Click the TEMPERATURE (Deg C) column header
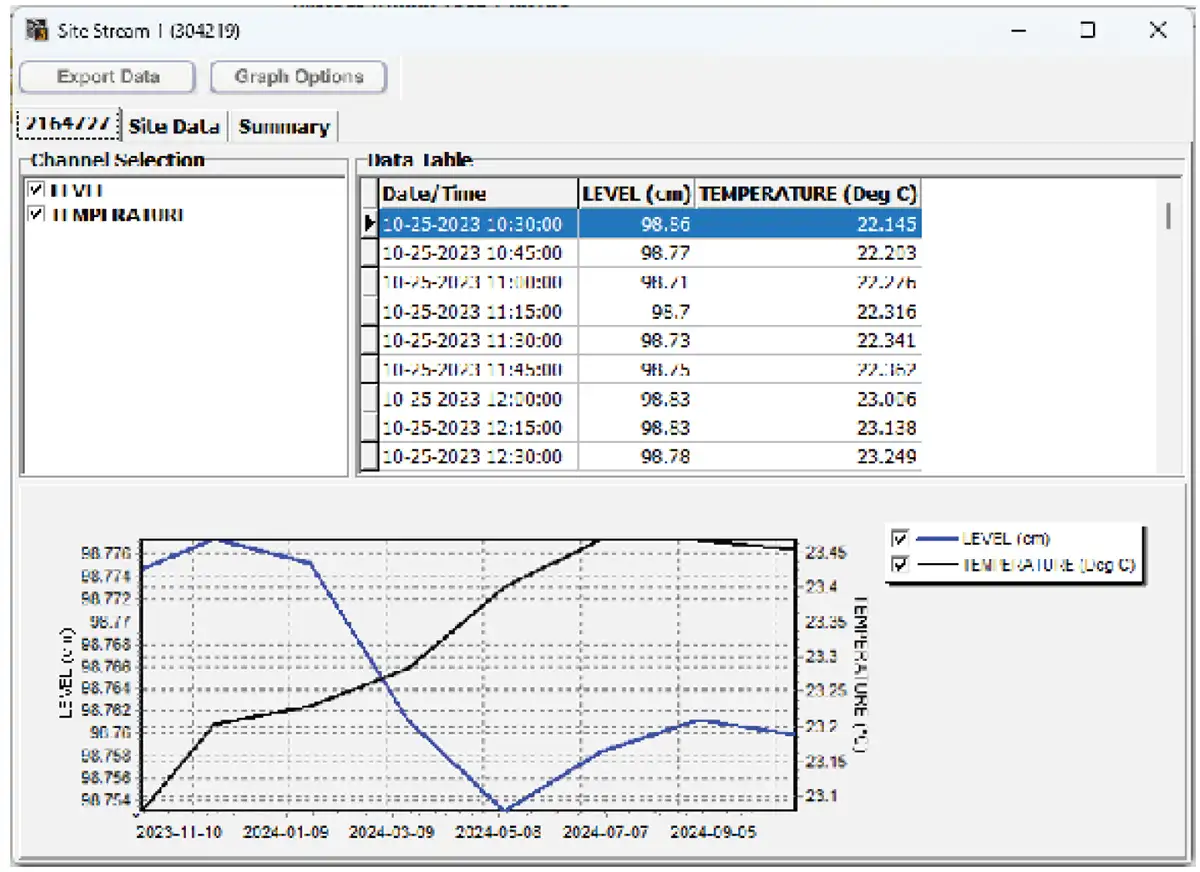Image resolution: width=1200 pixels, height=872 pixels. [x=810, y=193]
